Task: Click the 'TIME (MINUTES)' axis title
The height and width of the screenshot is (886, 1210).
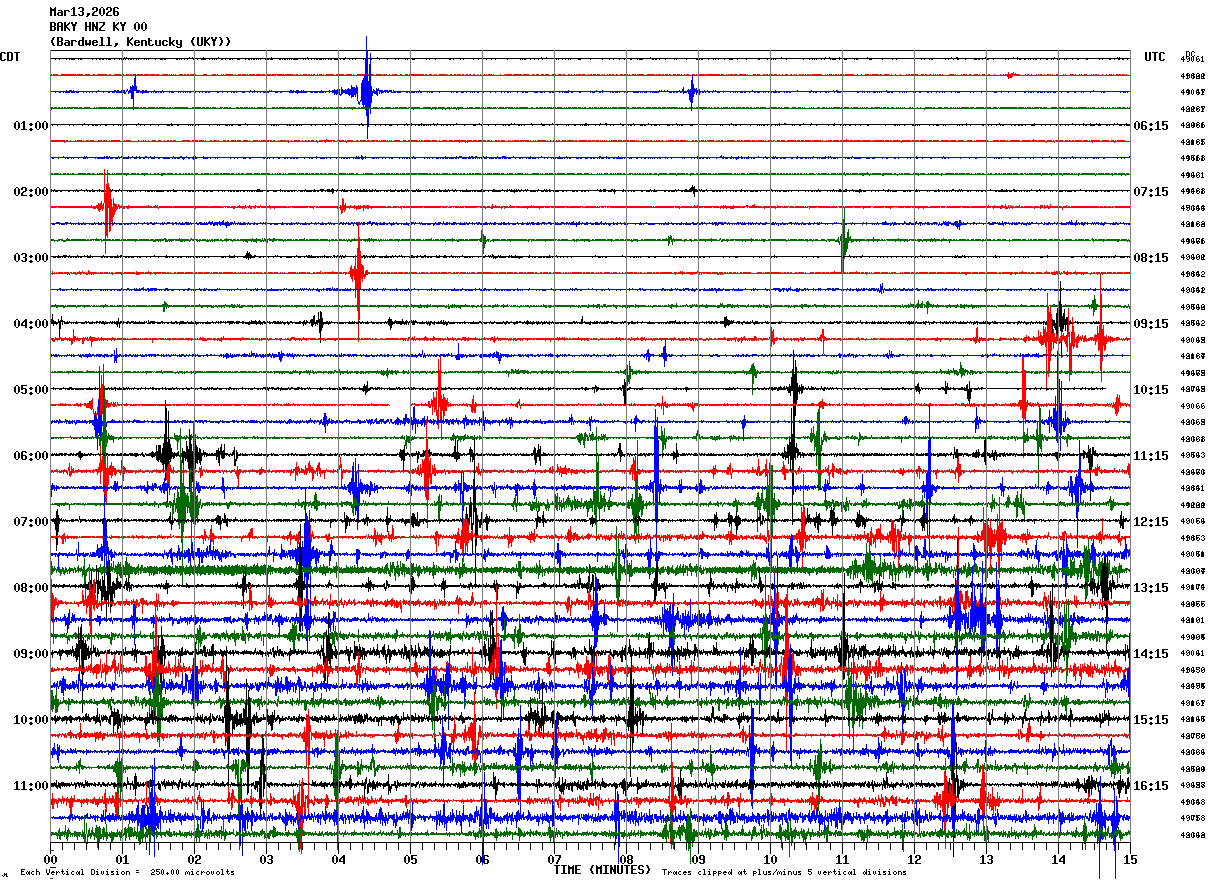Action: pyautogui.click(x=602, y=870)
